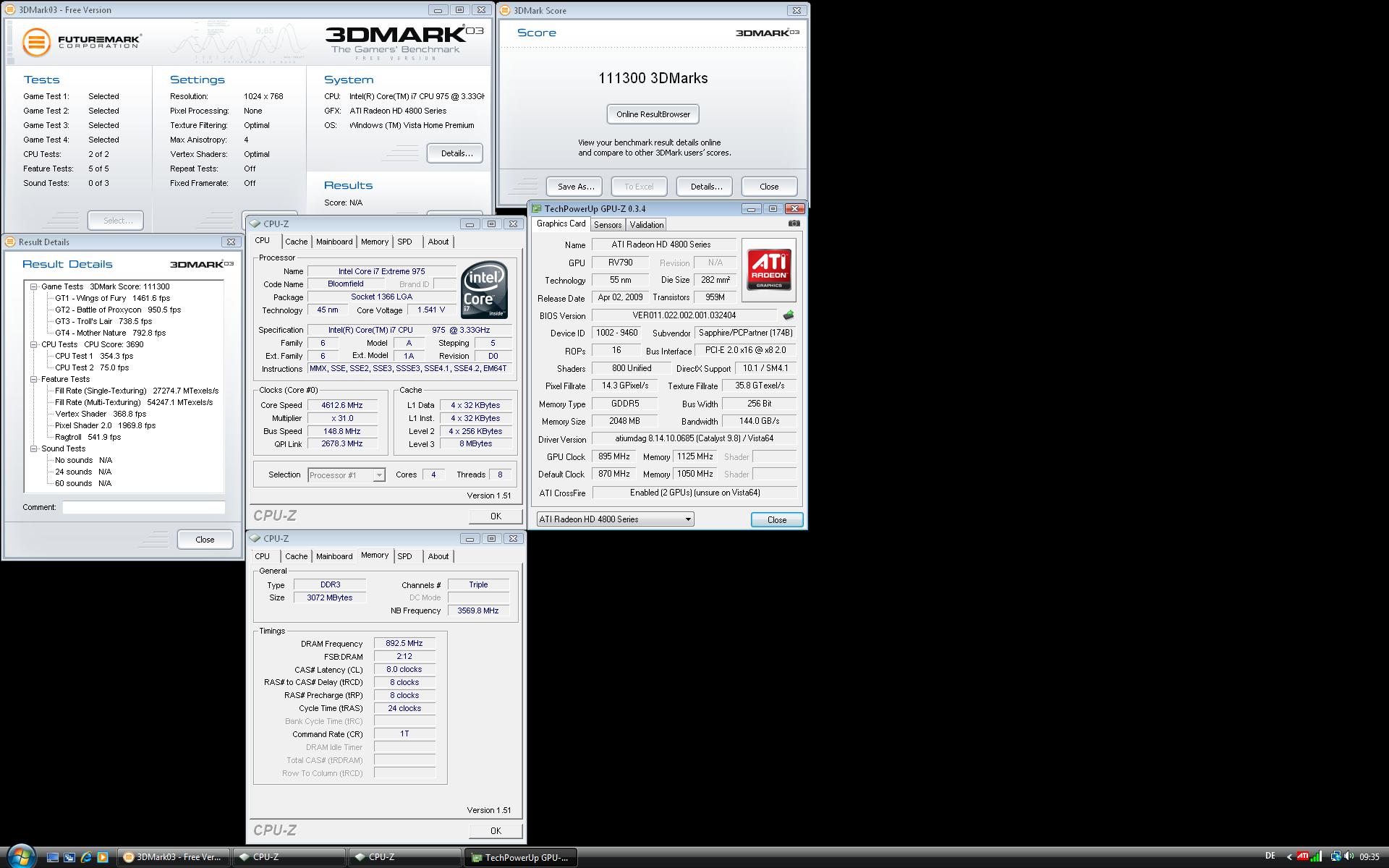This screenshot has height=868, width=1389.
Task: Take a GPU-Z screenshot via camera icon
Action: tap(794, 224)
